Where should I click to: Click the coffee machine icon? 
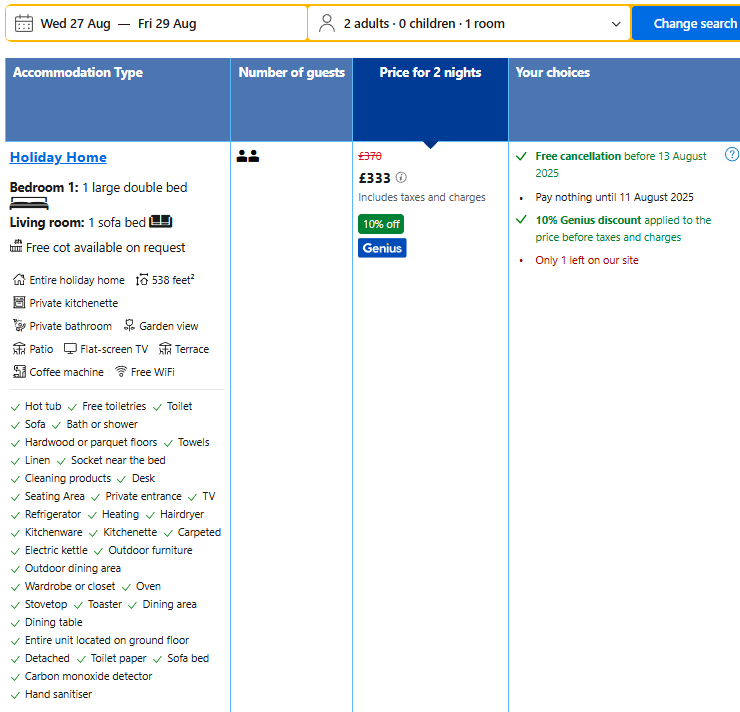(19, 372)
